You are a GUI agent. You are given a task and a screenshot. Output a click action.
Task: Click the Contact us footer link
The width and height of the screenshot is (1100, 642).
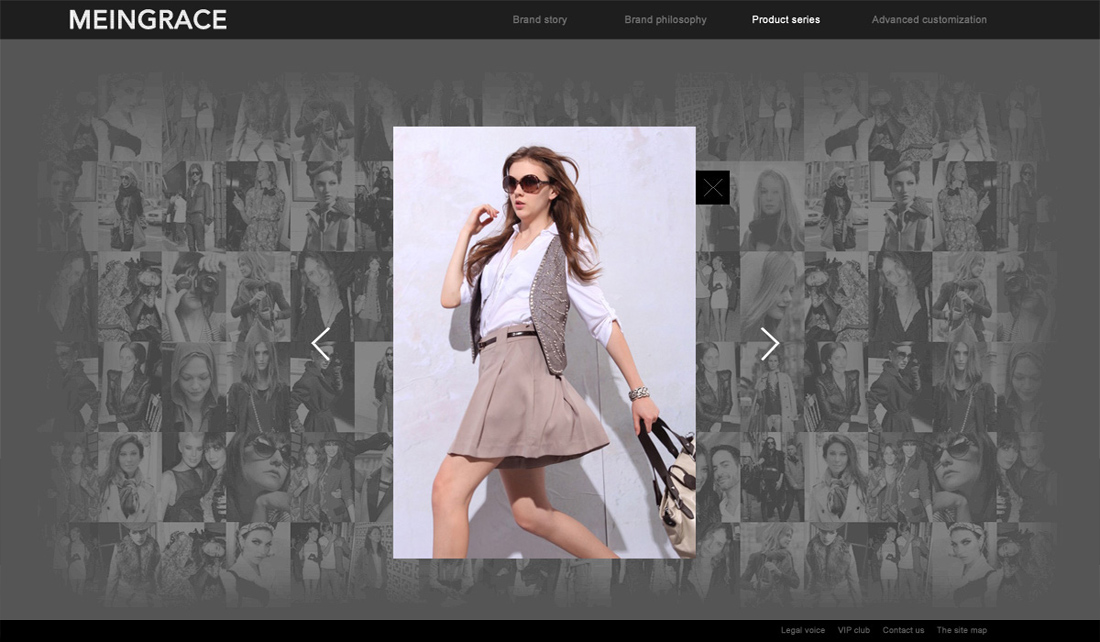903,630
